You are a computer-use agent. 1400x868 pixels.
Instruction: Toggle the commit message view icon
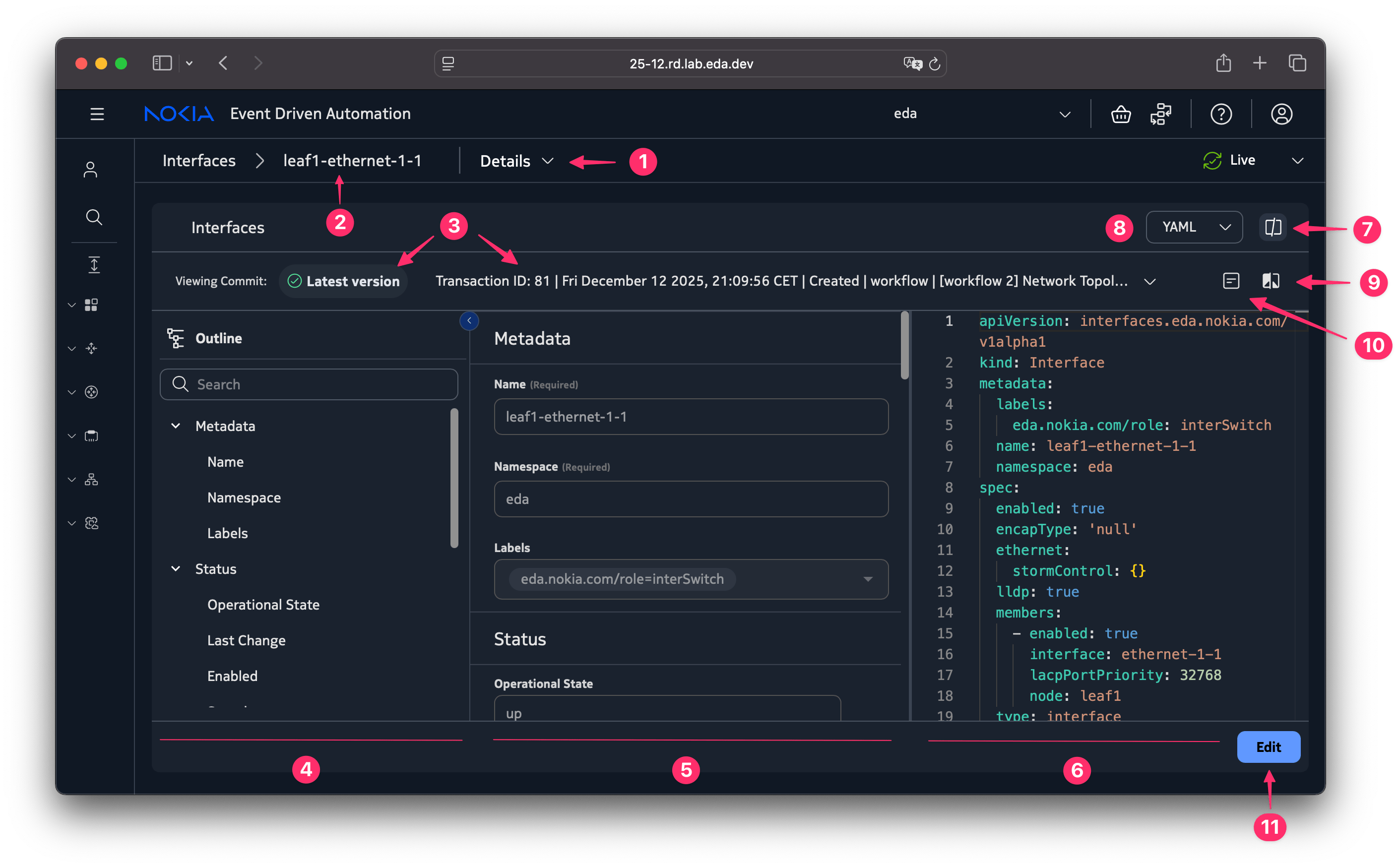[x=1231, y=281]
